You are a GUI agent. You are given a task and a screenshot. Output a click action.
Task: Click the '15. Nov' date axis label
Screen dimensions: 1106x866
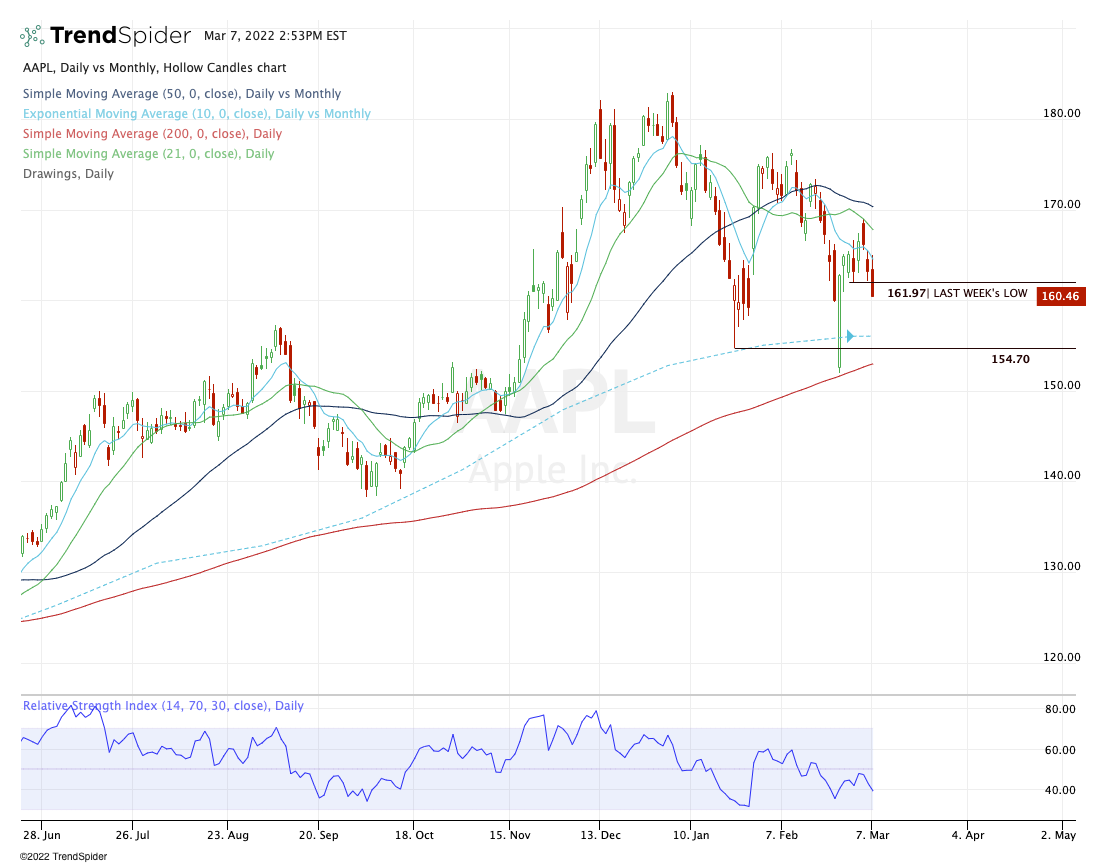coord(509,835)
